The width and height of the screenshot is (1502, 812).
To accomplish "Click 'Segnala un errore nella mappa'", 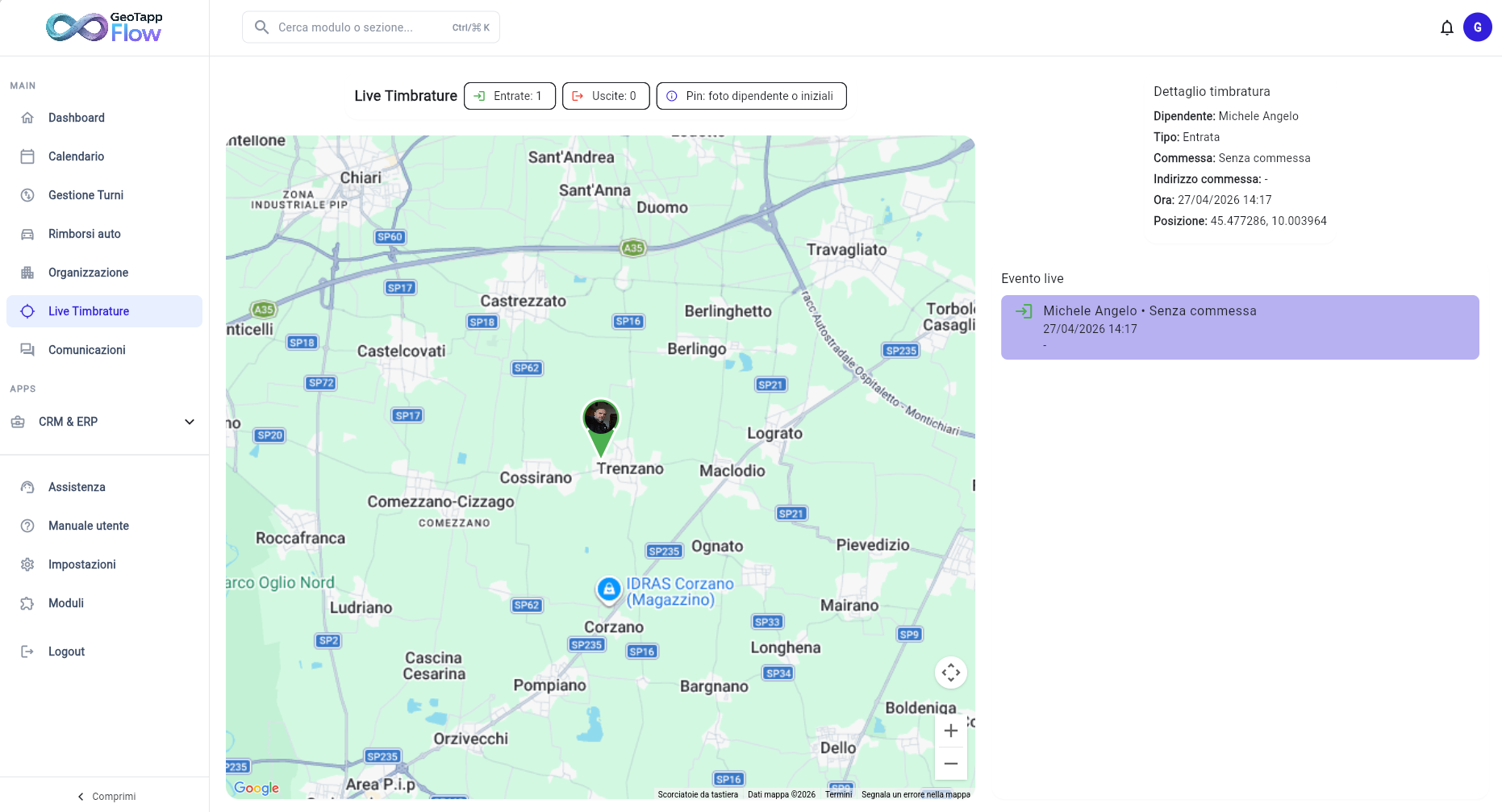I will 916,794.
